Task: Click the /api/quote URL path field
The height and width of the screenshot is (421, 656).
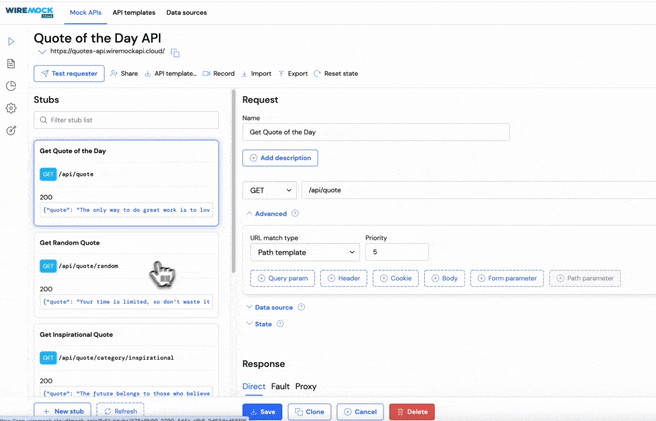Action: [479, 190]
